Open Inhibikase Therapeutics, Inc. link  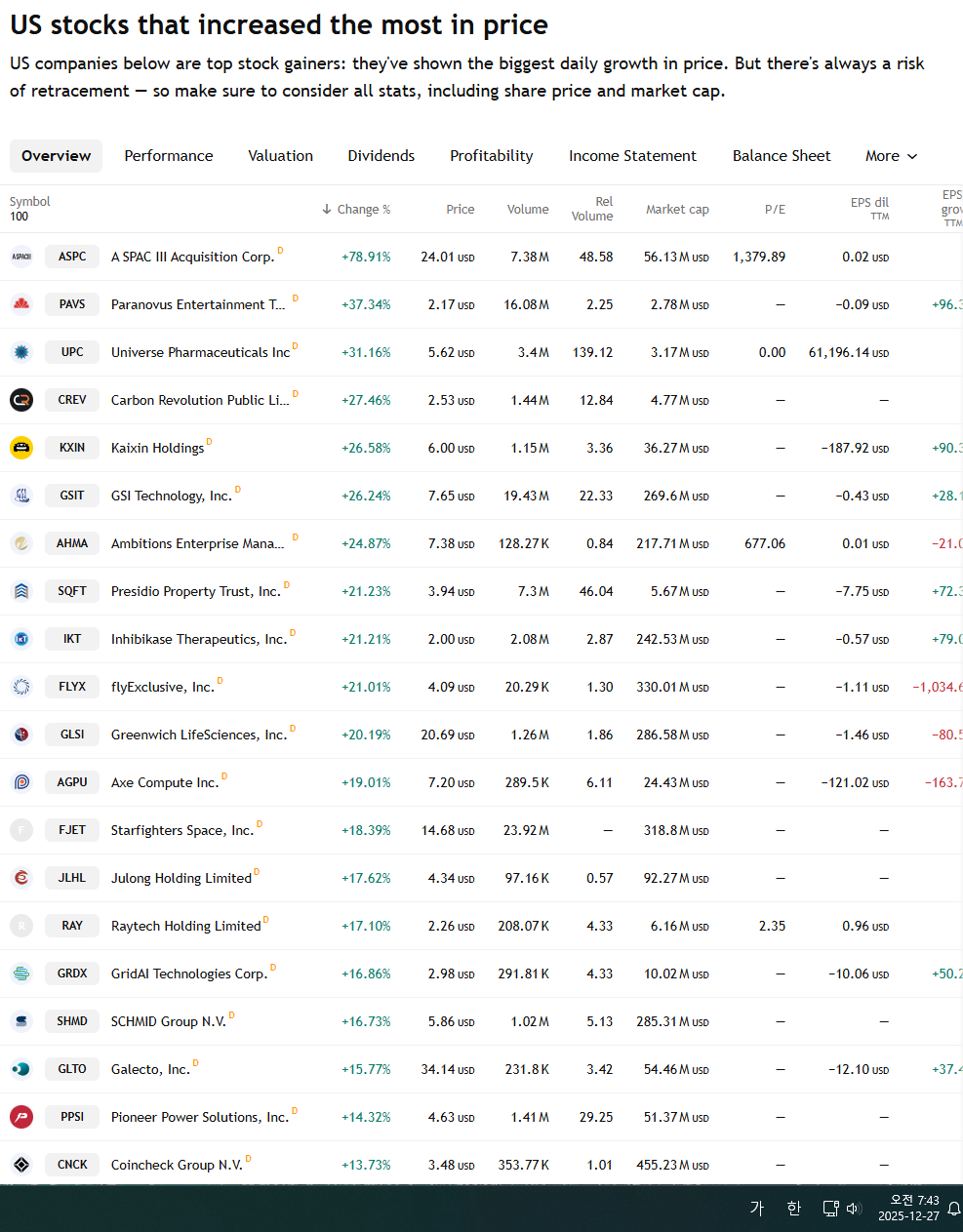pyautogui.click(x=199, y=639)
